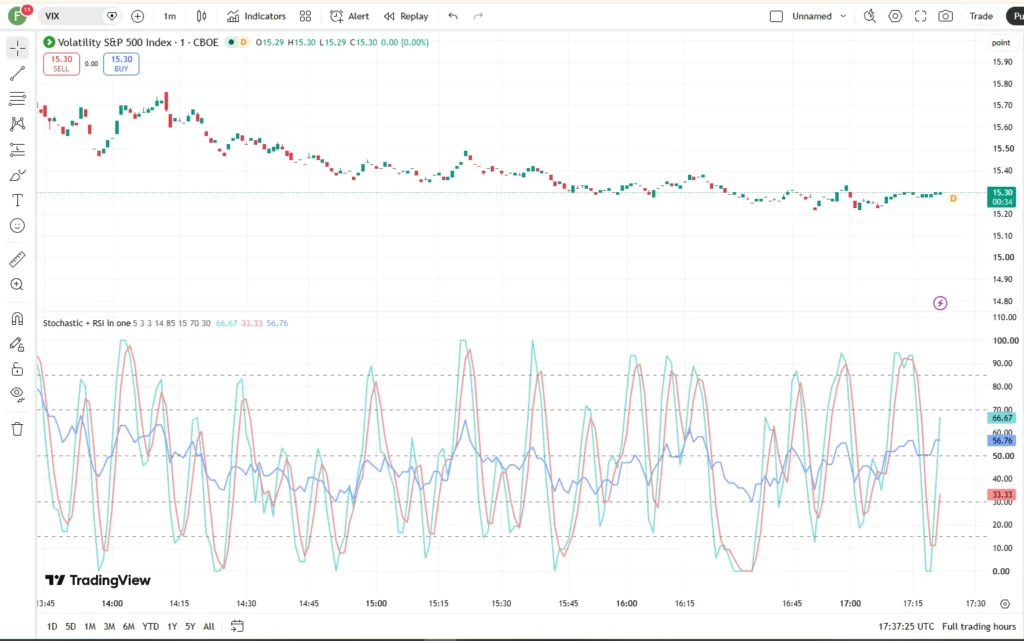Select the 1Y date range

(x=172, y=626)
